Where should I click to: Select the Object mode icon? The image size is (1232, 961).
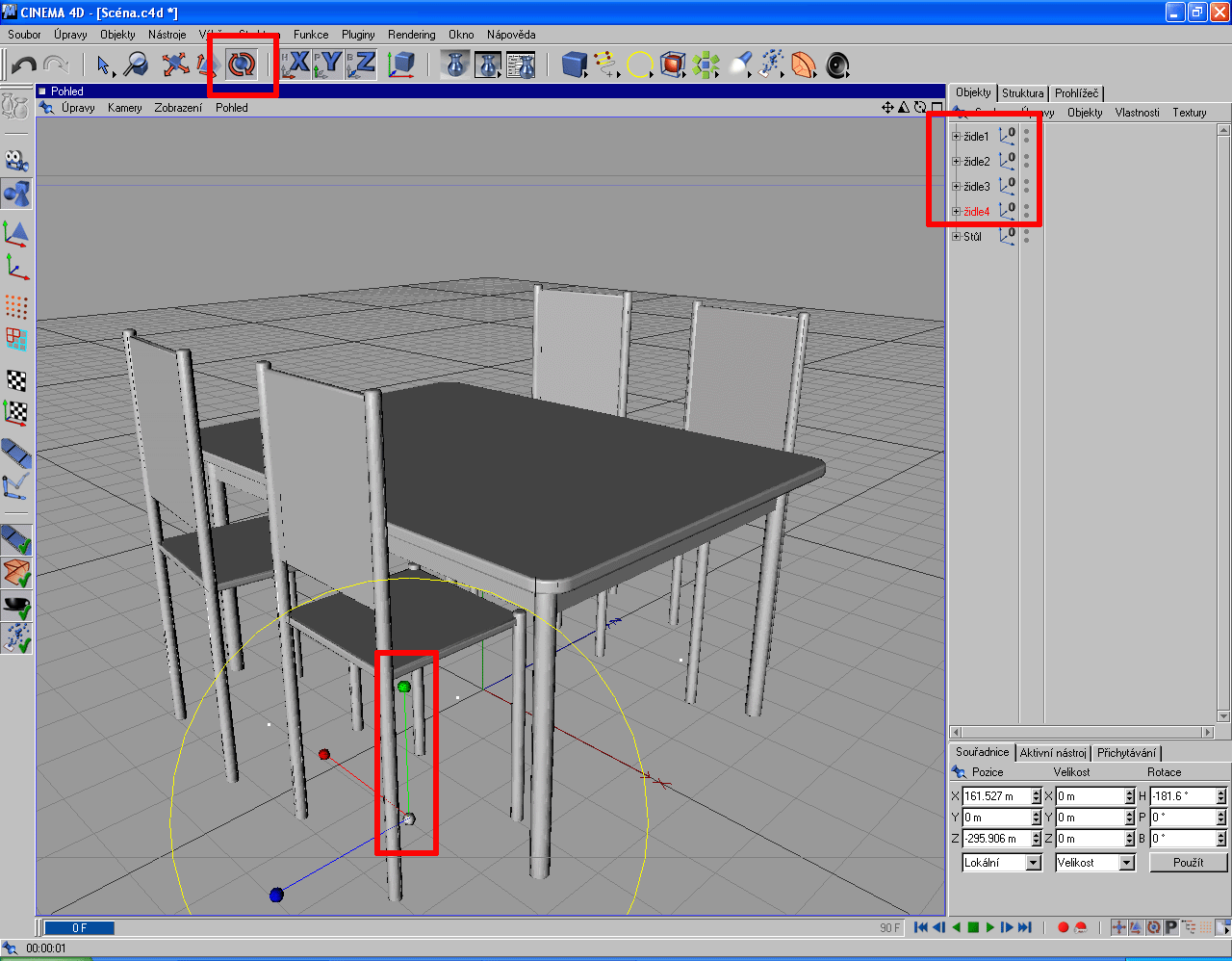[x=16, y=194]
